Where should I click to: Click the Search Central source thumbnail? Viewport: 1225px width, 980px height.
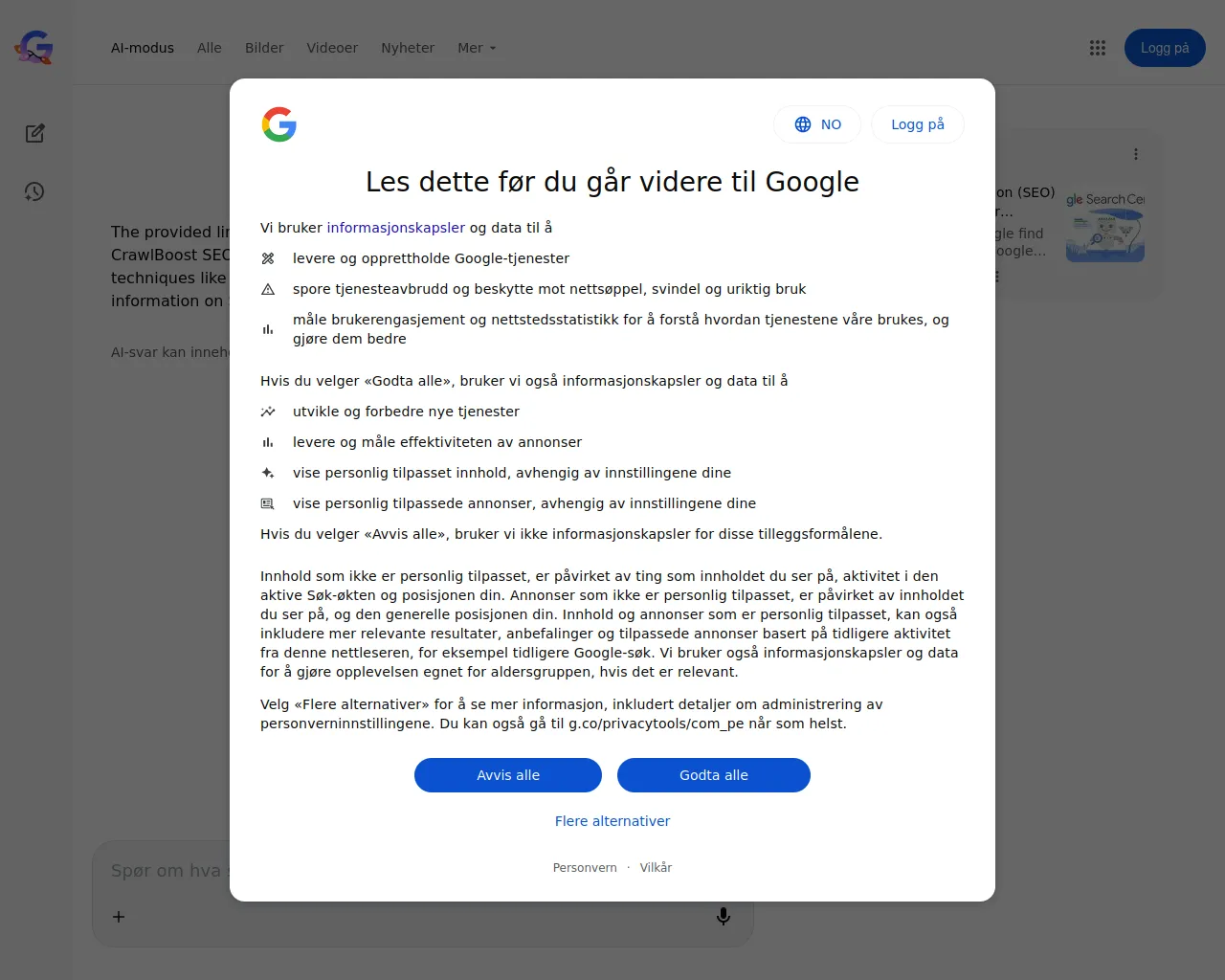coord(1105,227)
